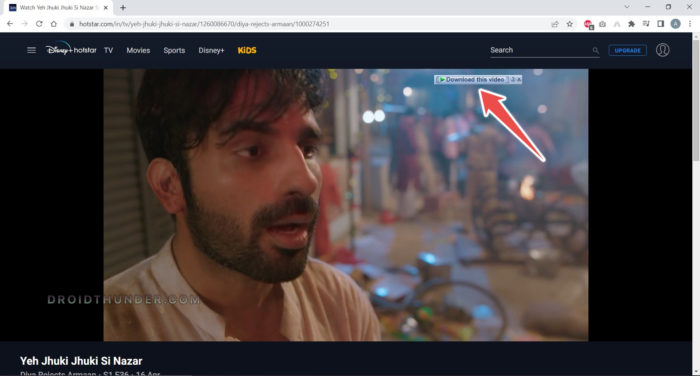Share this page from the address bar
This screenshot has width=700, height=376.
(x=555, y=24)
